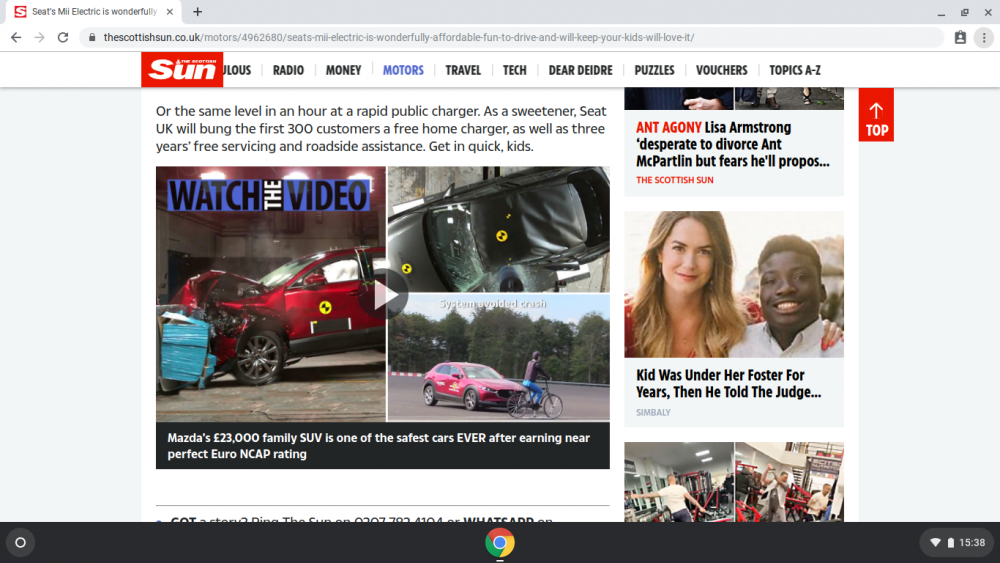Open the VOUCHERS section

pyautogui.click(x=721, y=70)
